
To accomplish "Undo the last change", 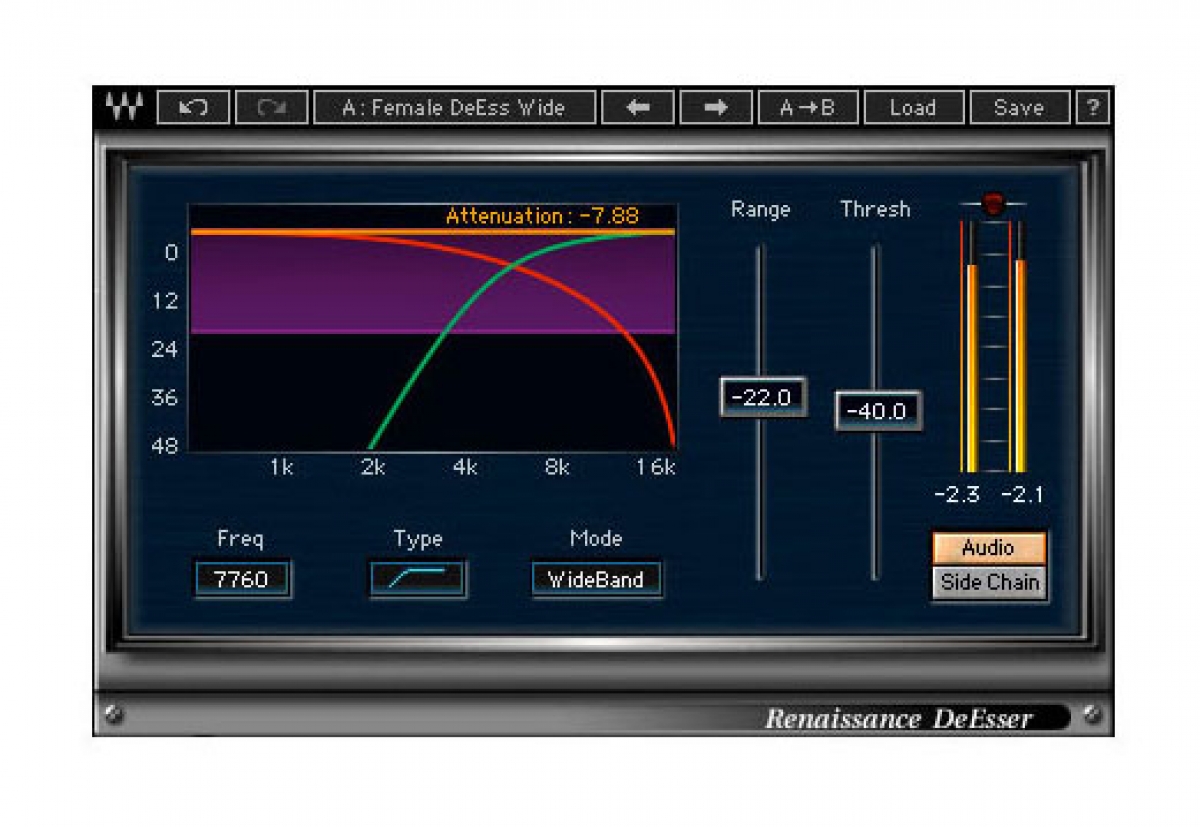I will pos(193,107).
